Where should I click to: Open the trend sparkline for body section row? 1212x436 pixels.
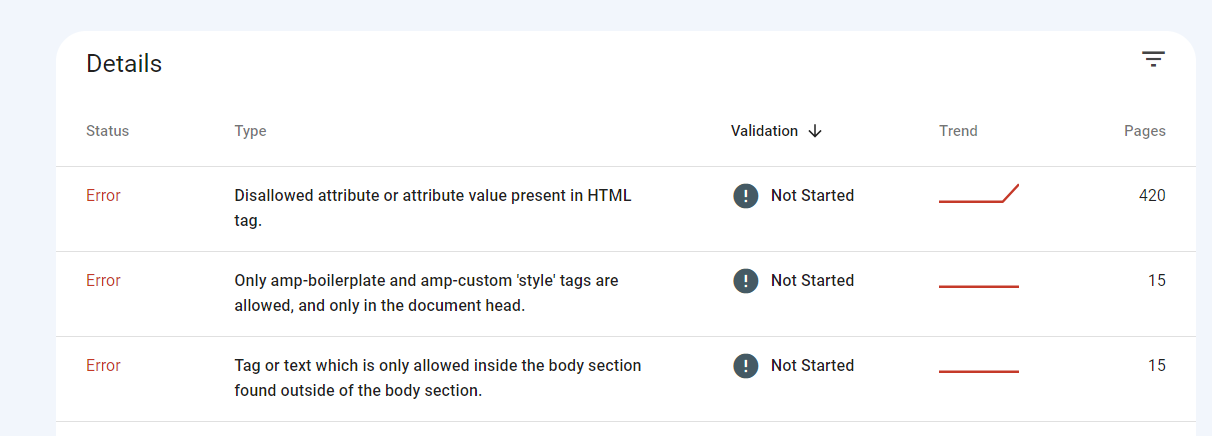pos(978,372)
